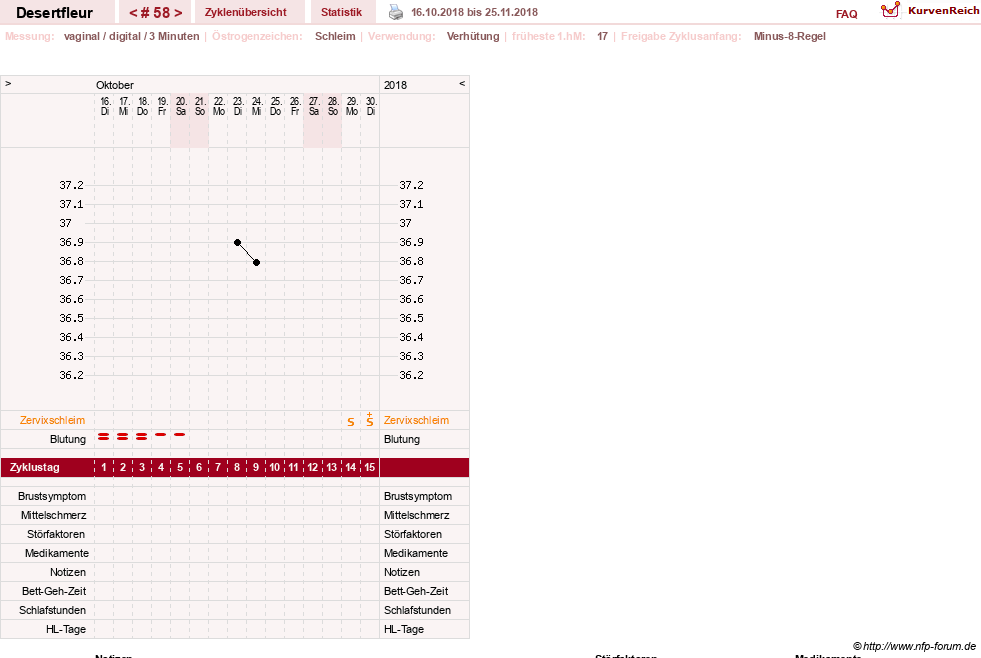Viewport: 981px width, 658px height.
Task: Click the left Mittelschmerz row label
Action: (54, 515)
